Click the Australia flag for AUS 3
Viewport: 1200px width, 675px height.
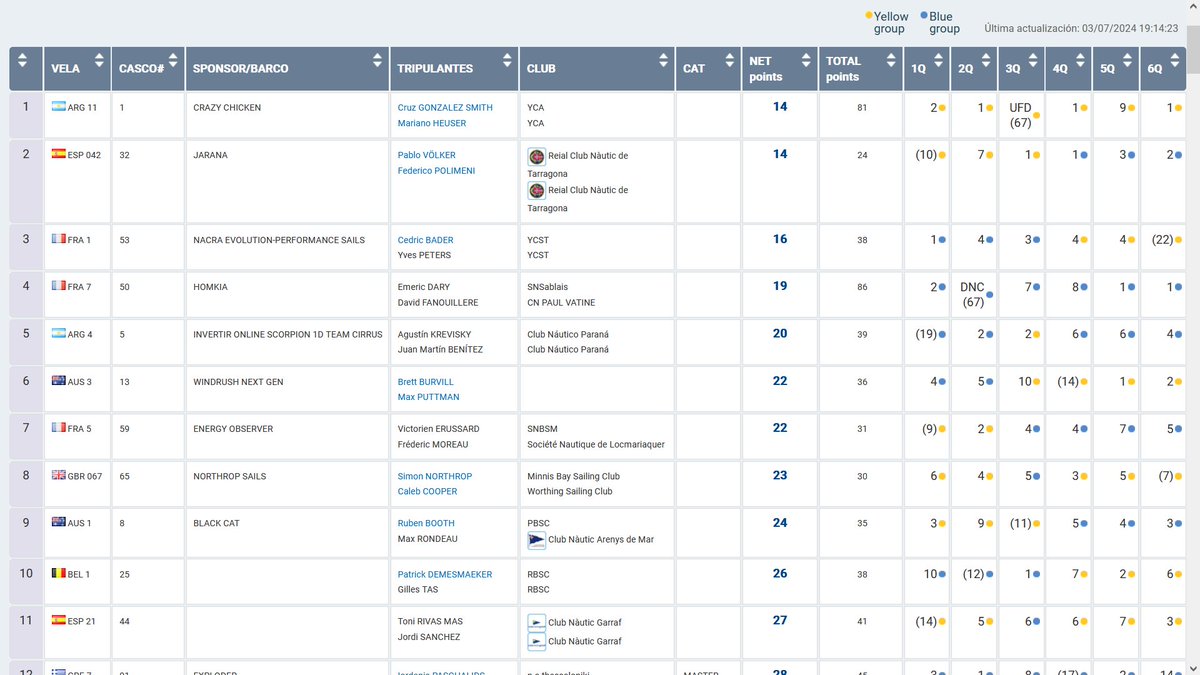(x=59, y=381)
